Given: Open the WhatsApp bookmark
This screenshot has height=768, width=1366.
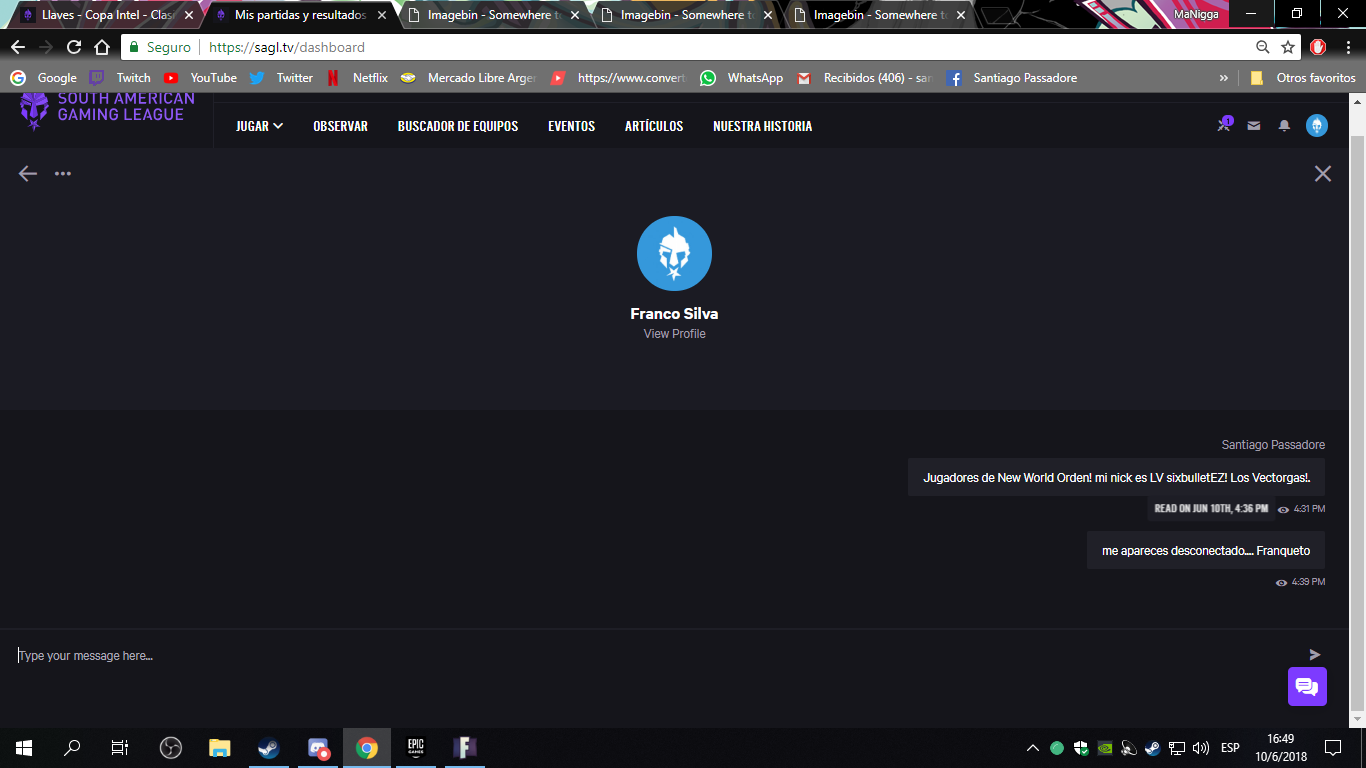Looking at the screenshot, I should (742, 77).
